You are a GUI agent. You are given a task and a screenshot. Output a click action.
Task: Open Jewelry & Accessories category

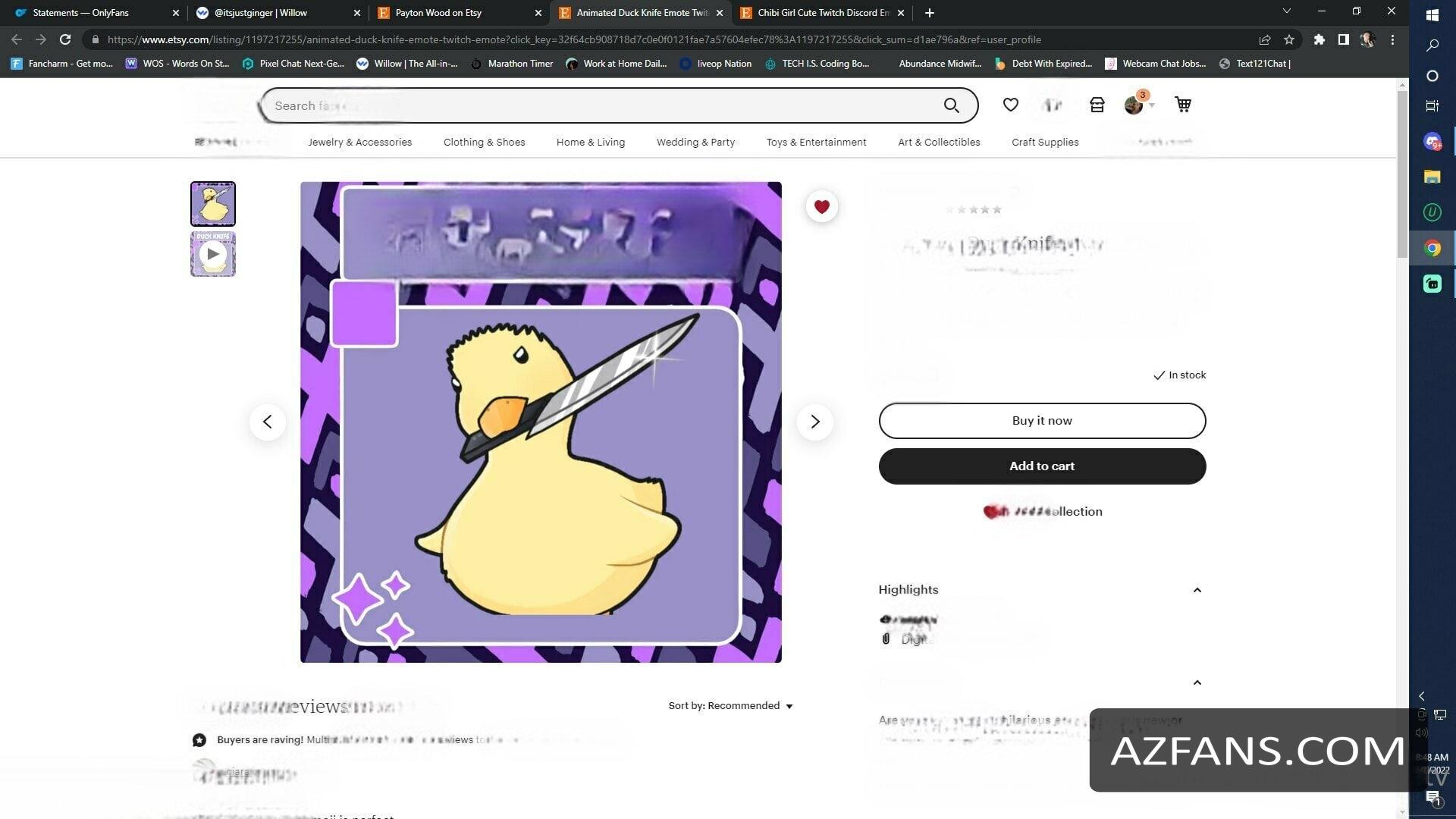point(359,142)
